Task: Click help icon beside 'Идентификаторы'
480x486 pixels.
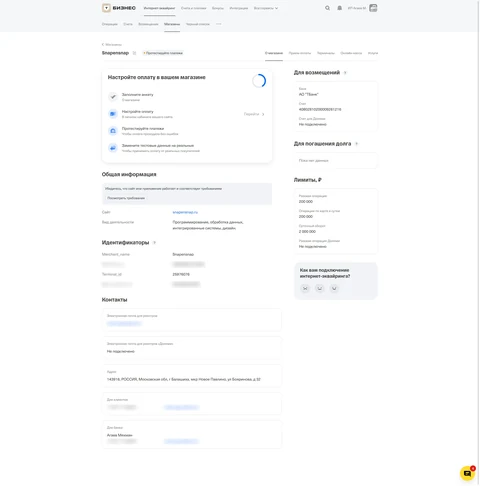Action: pos(154,242)
